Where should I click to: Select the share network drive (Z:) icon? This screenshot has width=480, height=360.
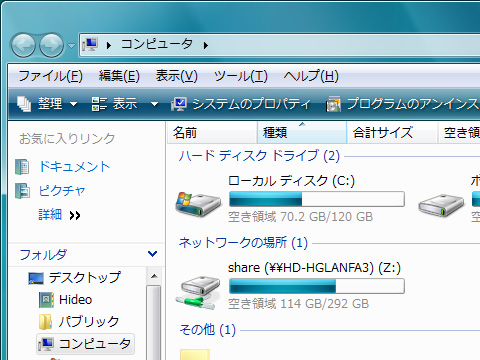pyautogui.click(x=199, y=292)
